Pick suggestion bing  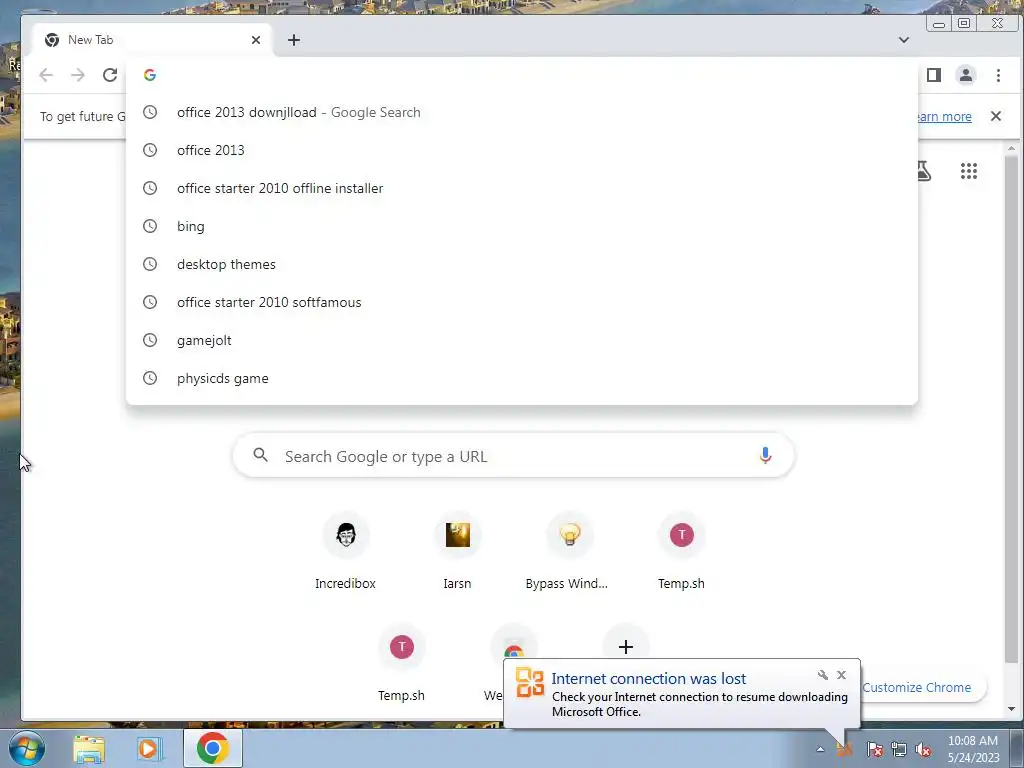[522, 226]
